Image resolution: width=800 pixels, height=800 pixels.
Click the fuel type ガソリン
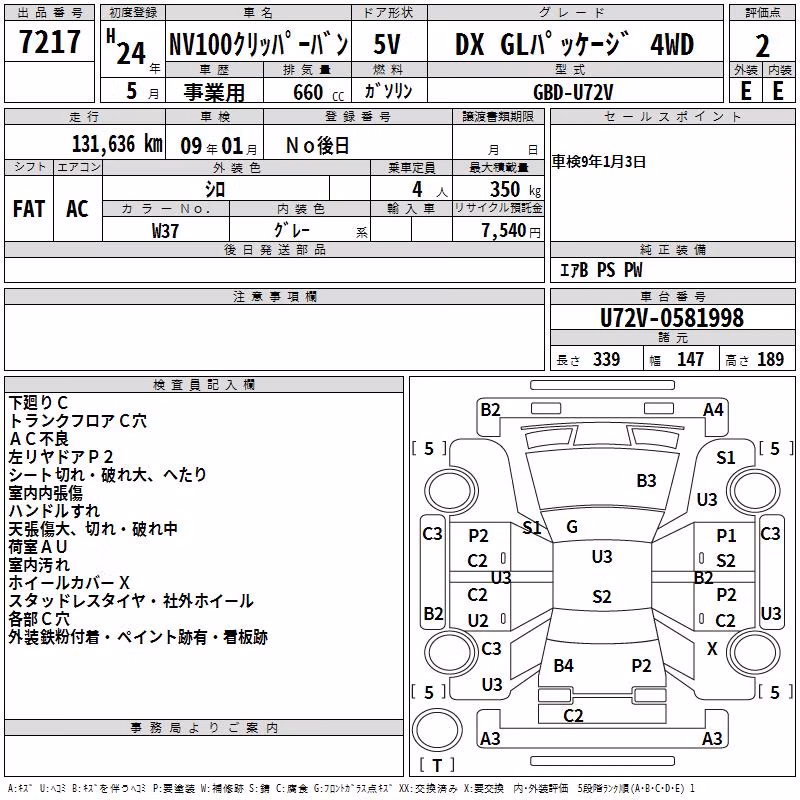pos(388,91)
